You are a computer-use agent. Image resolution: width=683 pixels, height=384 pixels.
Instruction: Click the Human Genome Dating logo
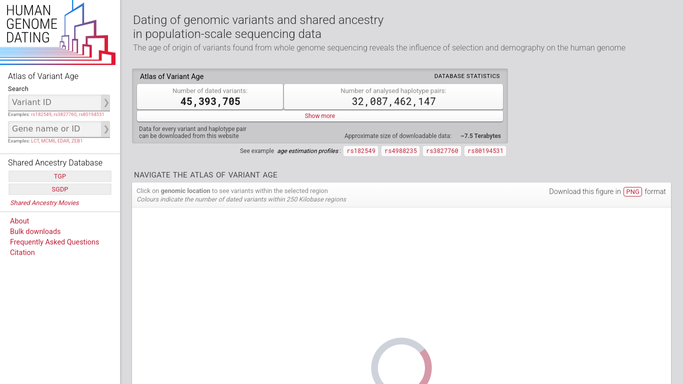click(58, 33)
